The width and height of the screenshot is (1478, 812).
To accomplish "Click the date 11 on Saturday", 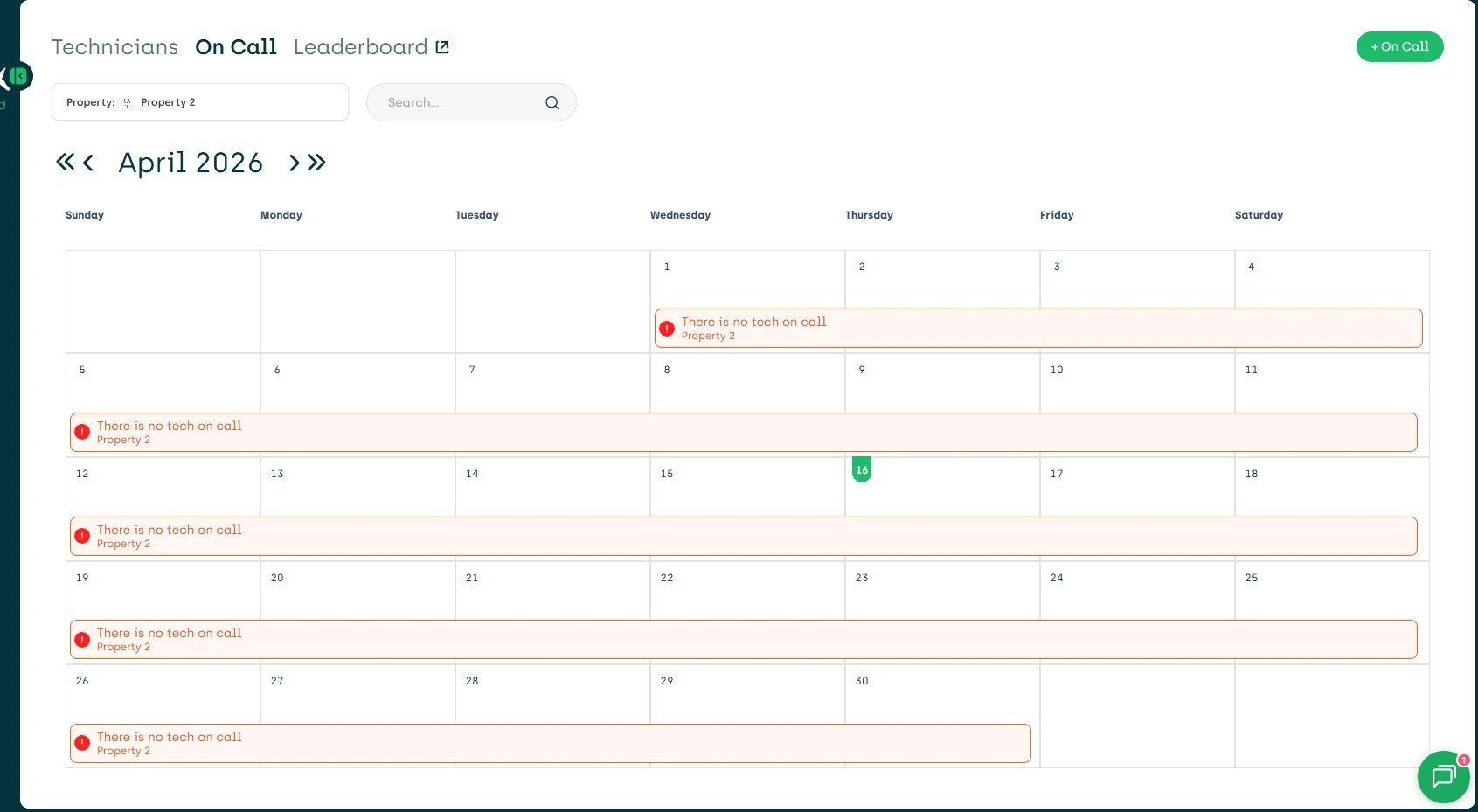I will (1252, 370).
